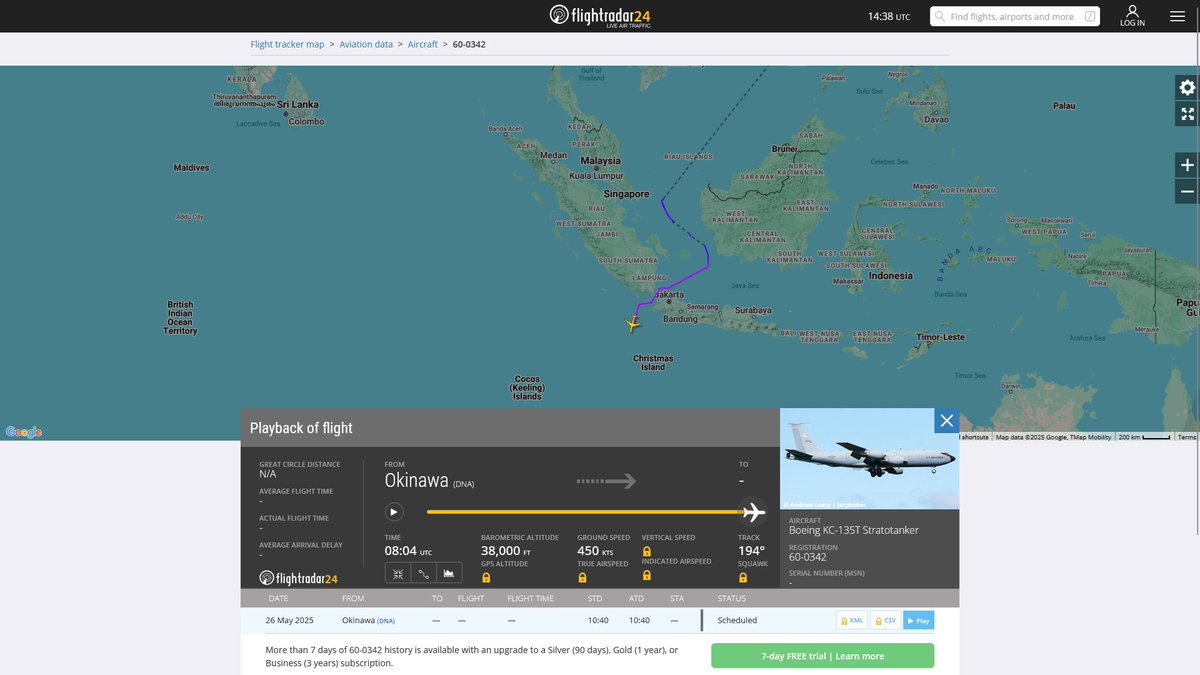Viewport: 1200px width, 675px height.
Task: Click the DATE column header
Action: 278,598
